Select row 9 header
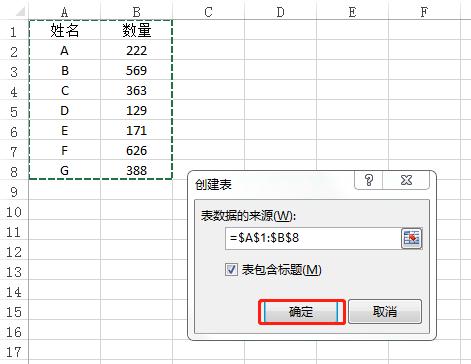The width and height of the screenshot is (471, 364). coord(14,191)
